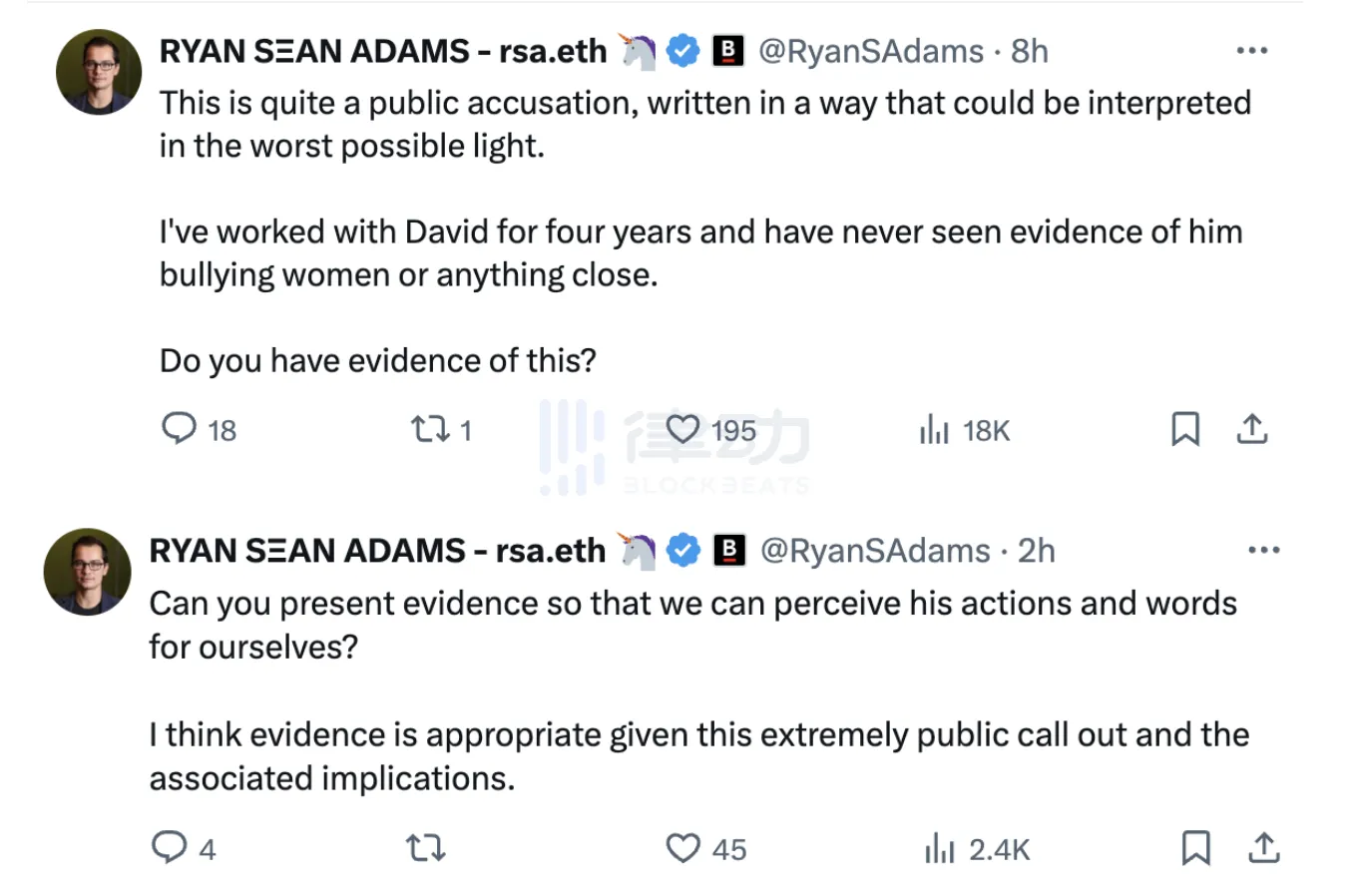Bookmark the second tweet about evidence
Image resolution: width=1349 pixels, height=896 pixels.
1195,848
